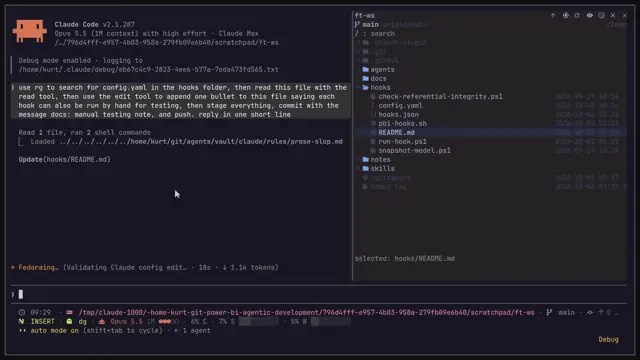Click the ft-ws panel title
The image size is (640, 360).
[x=364, y=16]
